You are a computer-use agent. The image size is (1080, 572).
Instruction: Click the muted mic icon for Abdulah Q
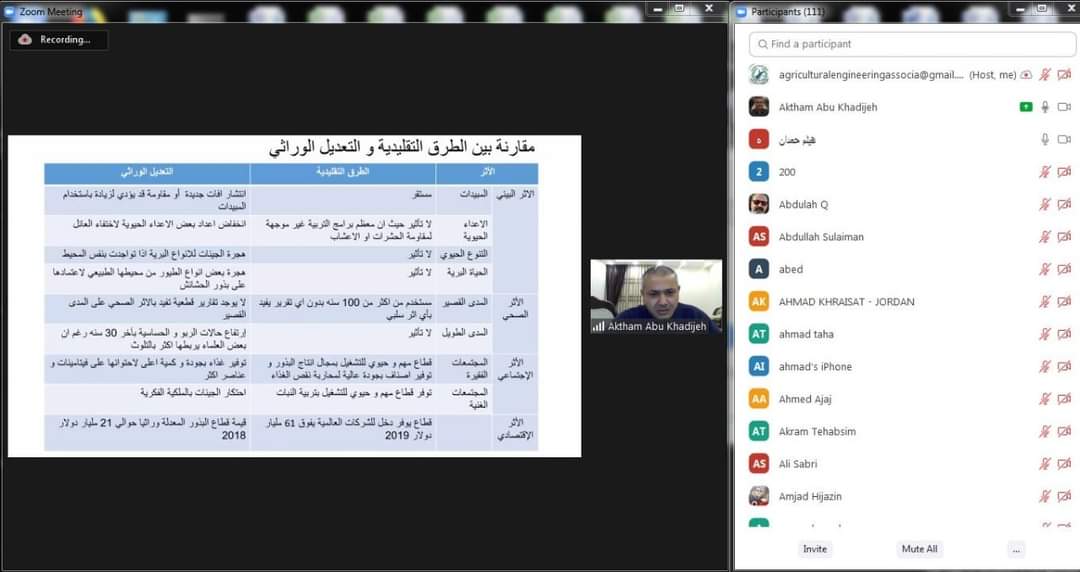tap(1046, 204)
